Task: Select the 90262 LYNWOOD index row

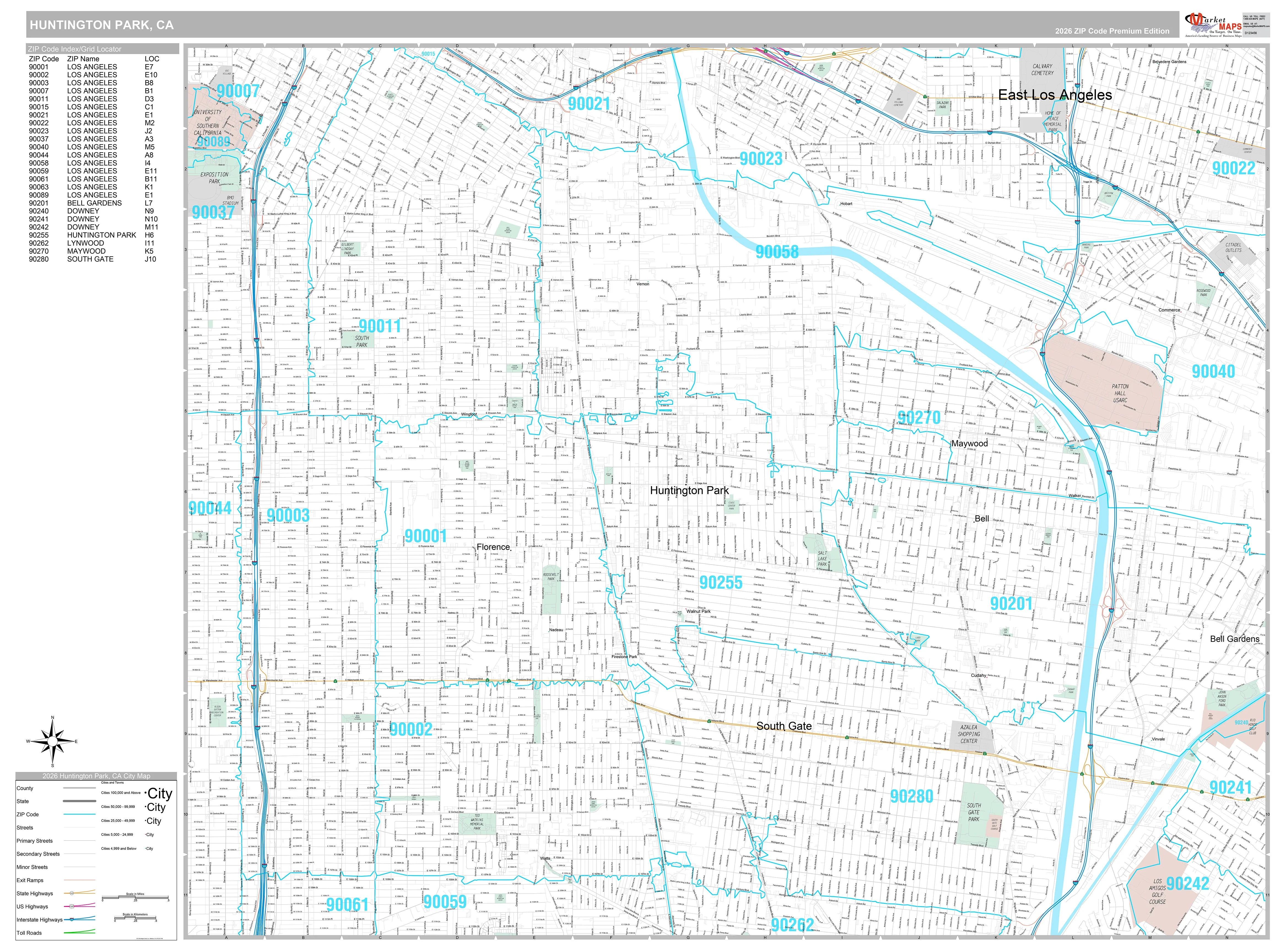Action: (x=94, y=243)
